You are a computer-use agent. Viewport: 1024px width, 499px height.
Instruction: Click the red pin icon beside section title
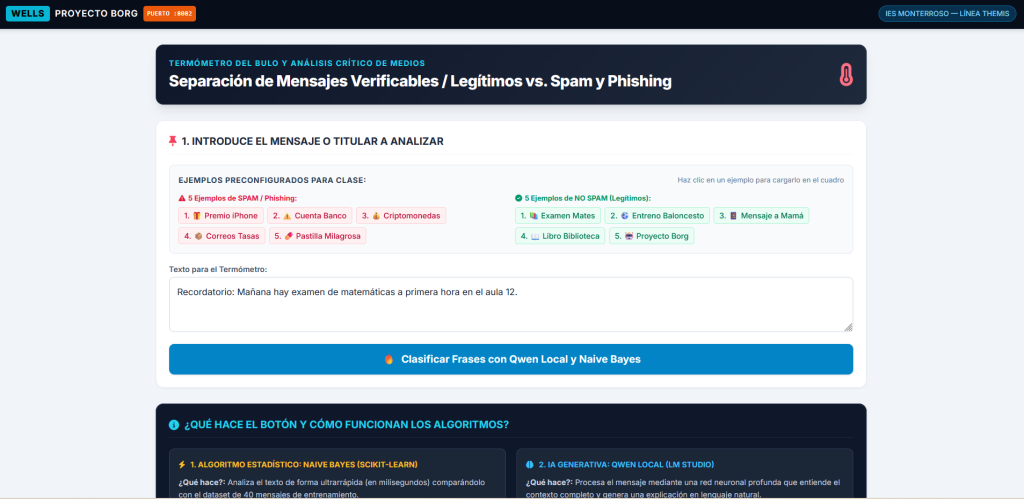pos(173,141)
